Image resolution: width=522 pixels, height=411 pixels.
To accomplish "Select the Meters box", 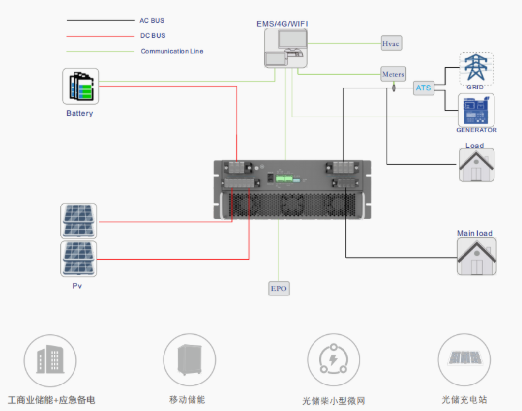I will (393, 74).
